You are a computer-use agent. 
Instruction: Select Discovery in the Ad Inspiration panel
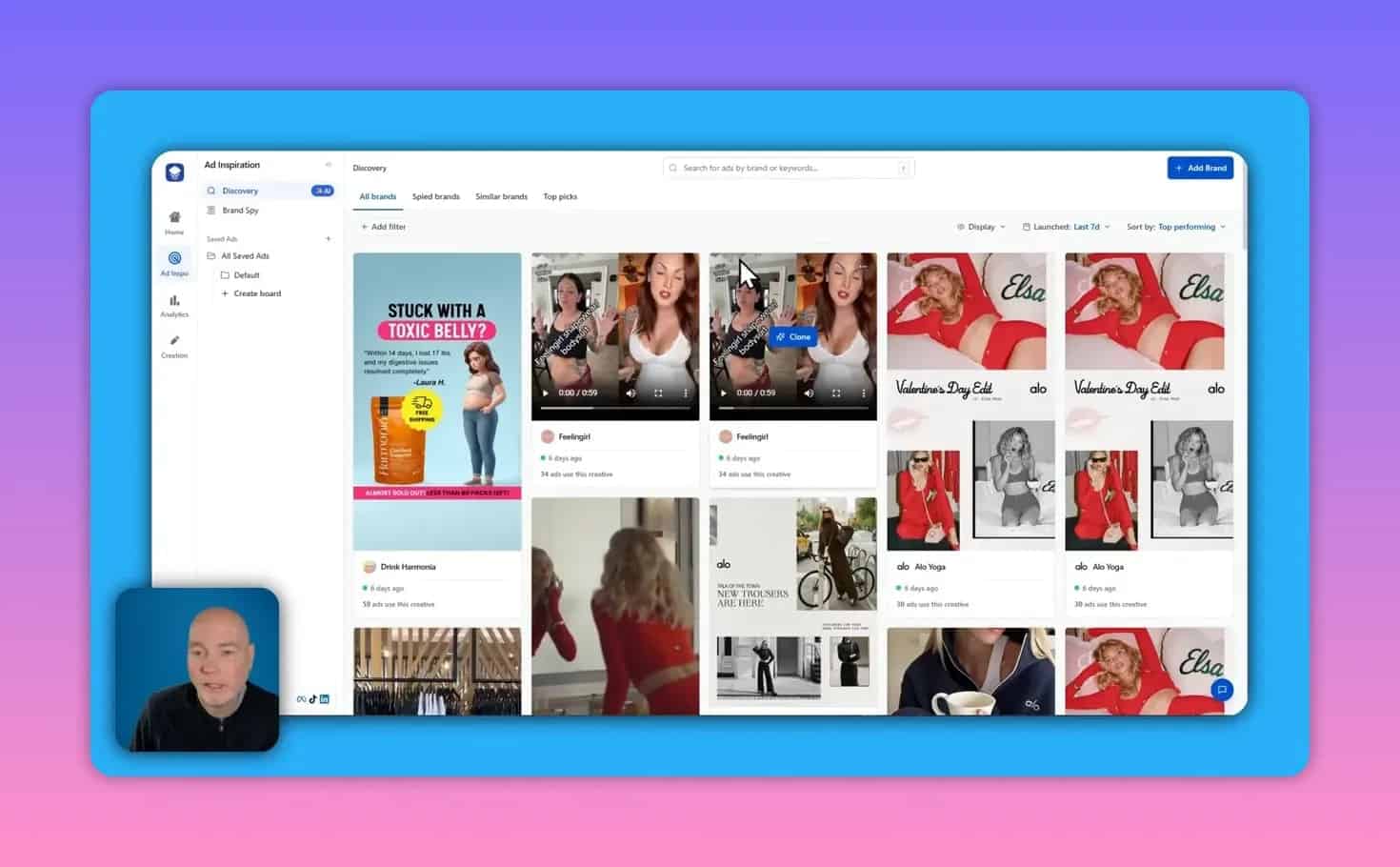(270, 191)
